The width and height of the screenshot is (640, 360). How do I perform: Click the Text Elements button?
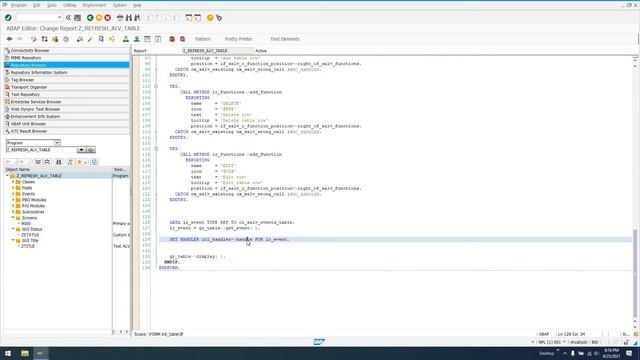click(284, 39)
